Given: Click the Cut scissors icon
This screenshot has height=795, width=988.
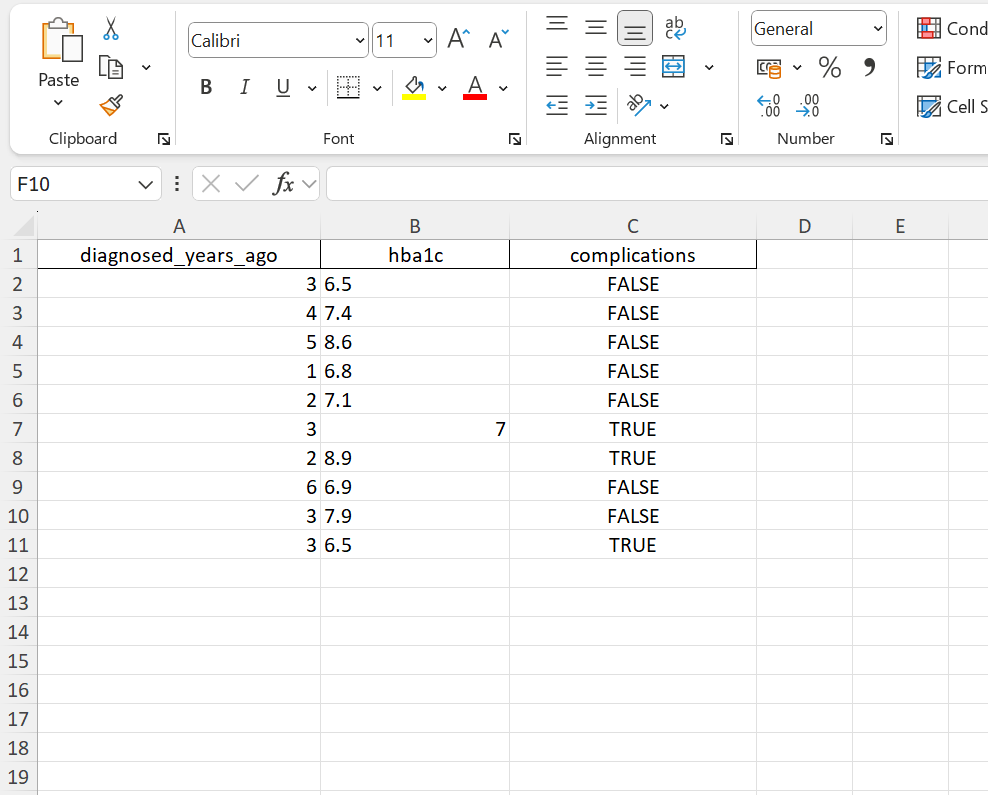Looking at the screenshot, I should [111, 28].
